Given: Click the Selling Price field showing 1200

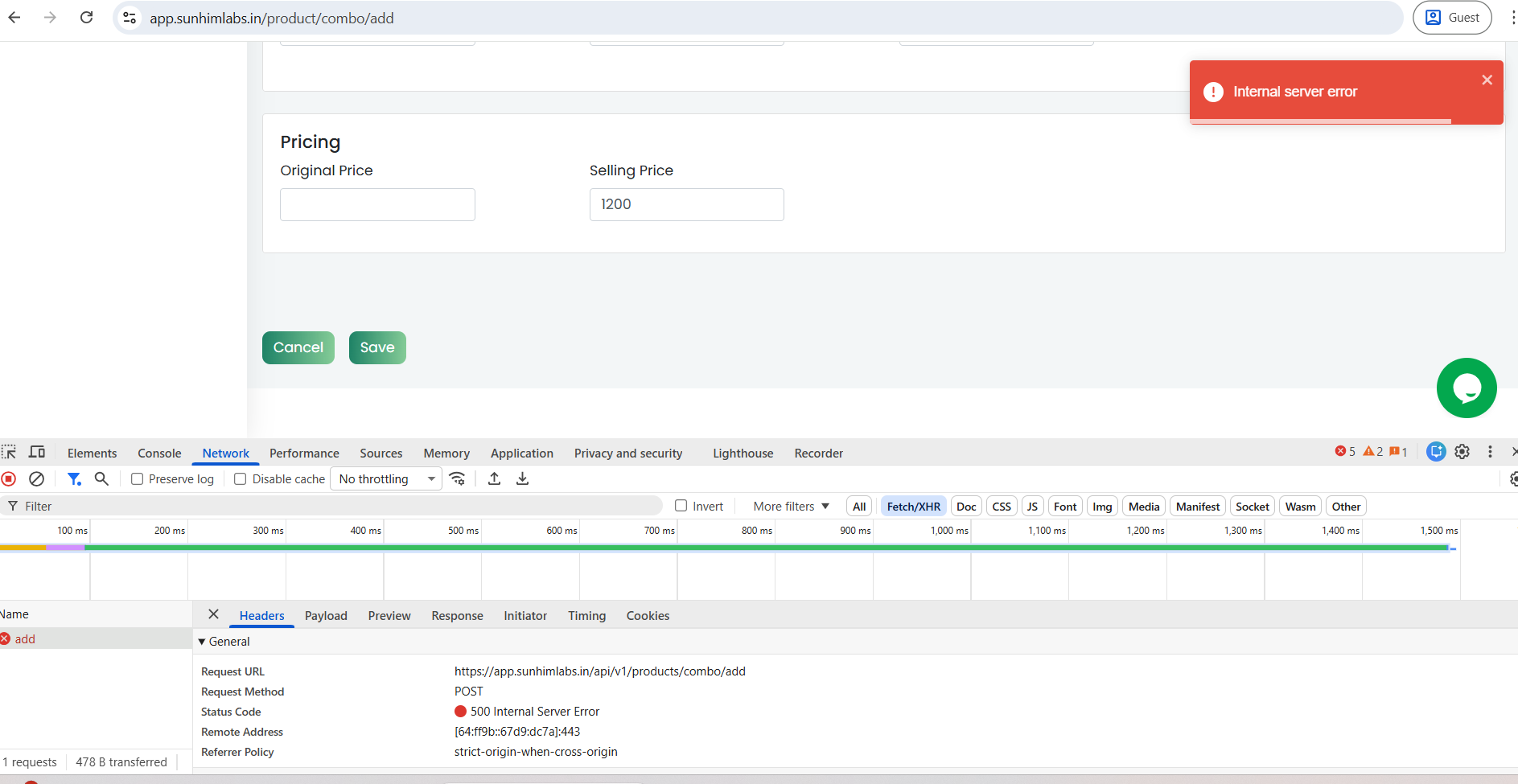Looking at the screenshot, I should click(686, 204).
